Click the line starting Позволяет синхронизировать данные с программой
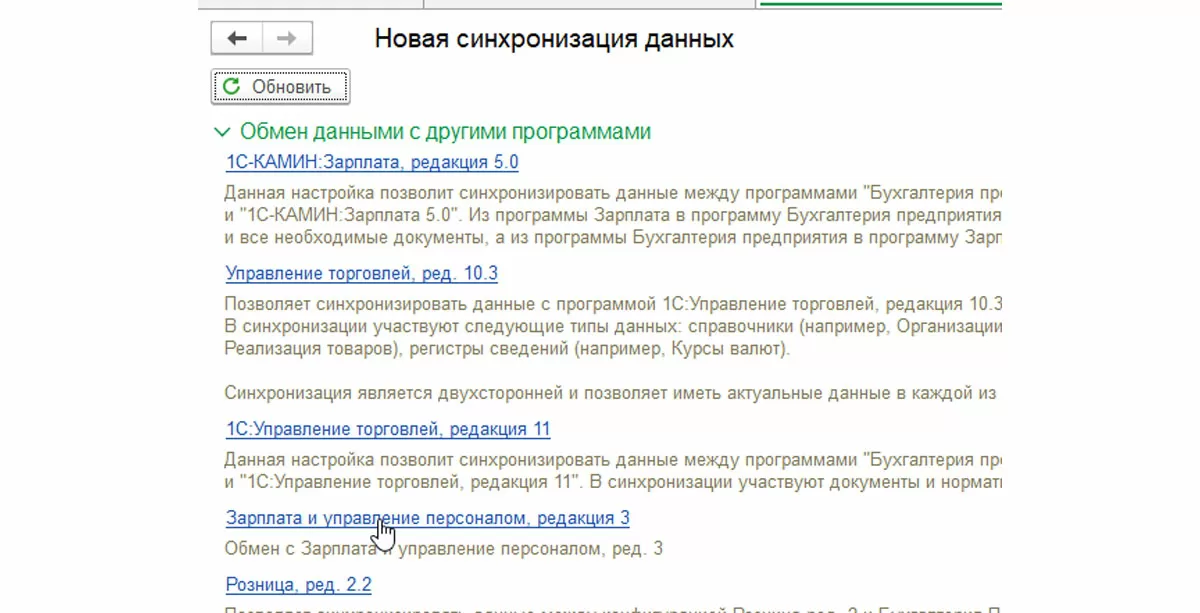Screen dimensions: 1200x613 613,304
